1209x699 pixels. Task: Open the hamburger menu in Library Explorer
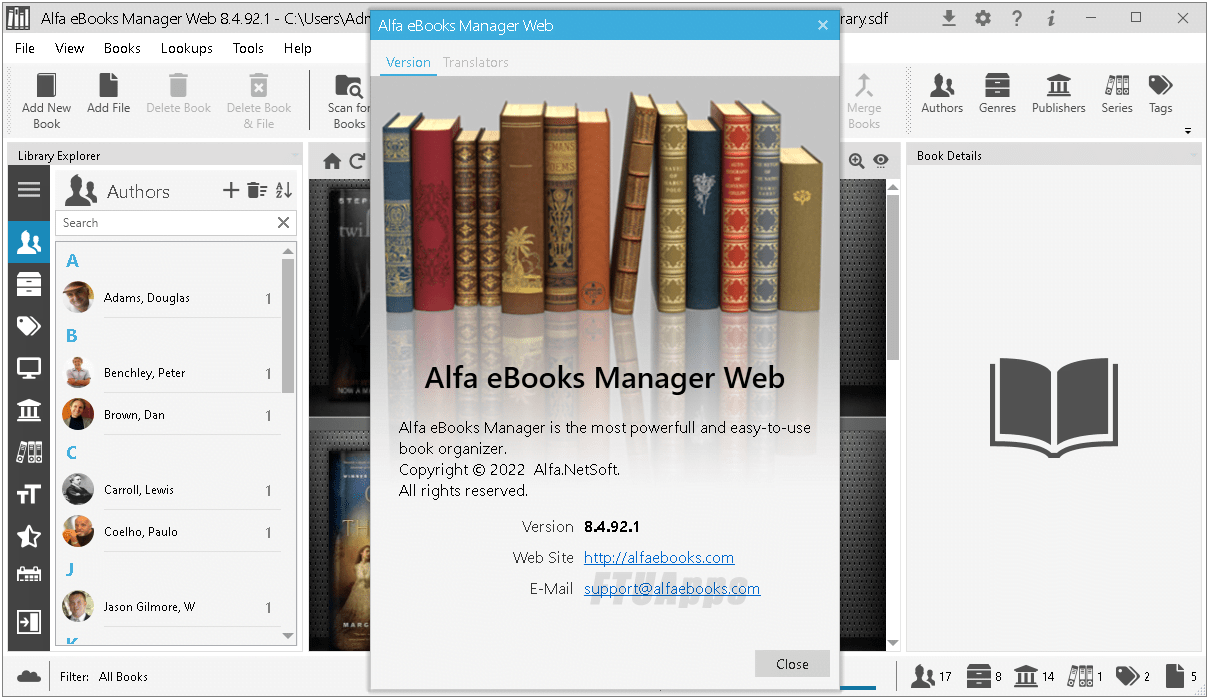(29, 189)
